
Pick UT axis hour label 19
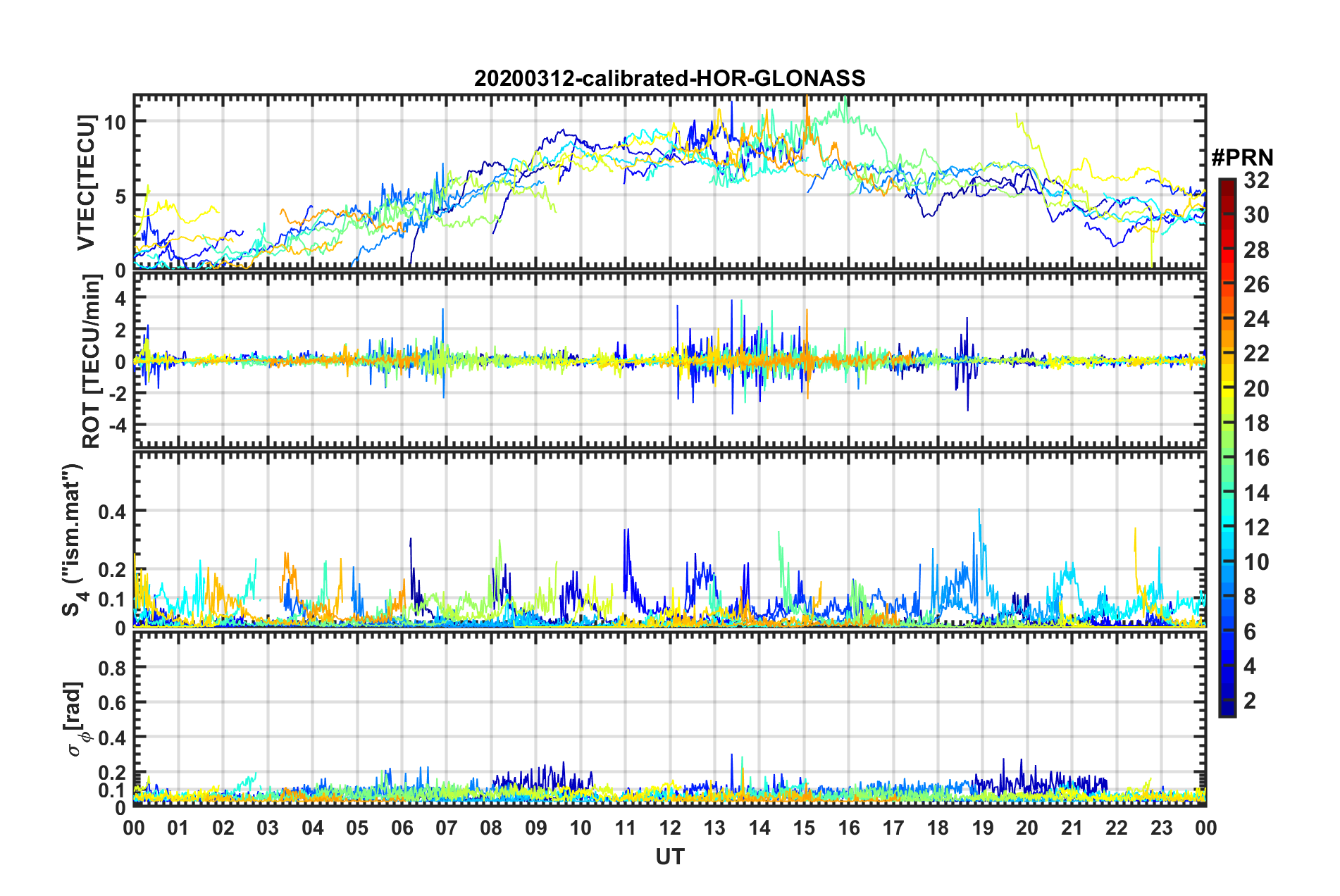[983, 828]
